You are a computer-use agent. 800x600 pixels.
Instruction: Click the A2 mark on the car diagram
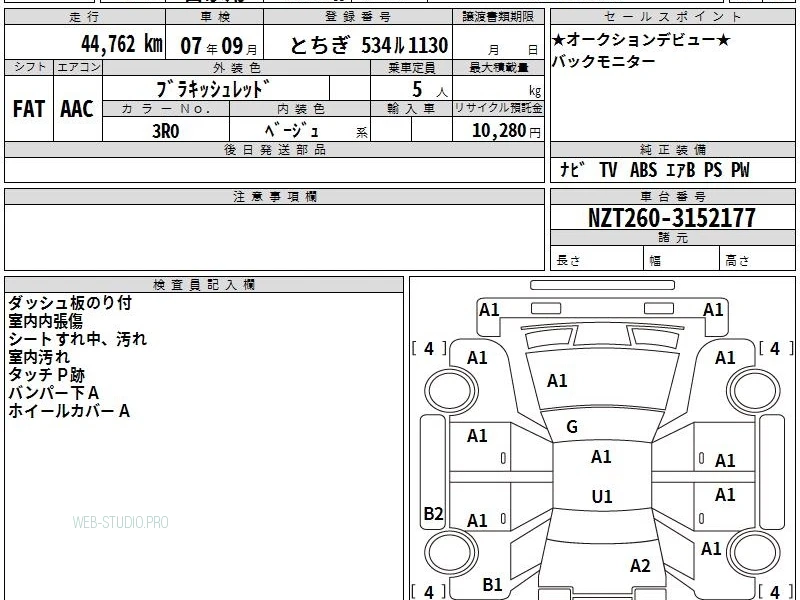click(640, 565)
